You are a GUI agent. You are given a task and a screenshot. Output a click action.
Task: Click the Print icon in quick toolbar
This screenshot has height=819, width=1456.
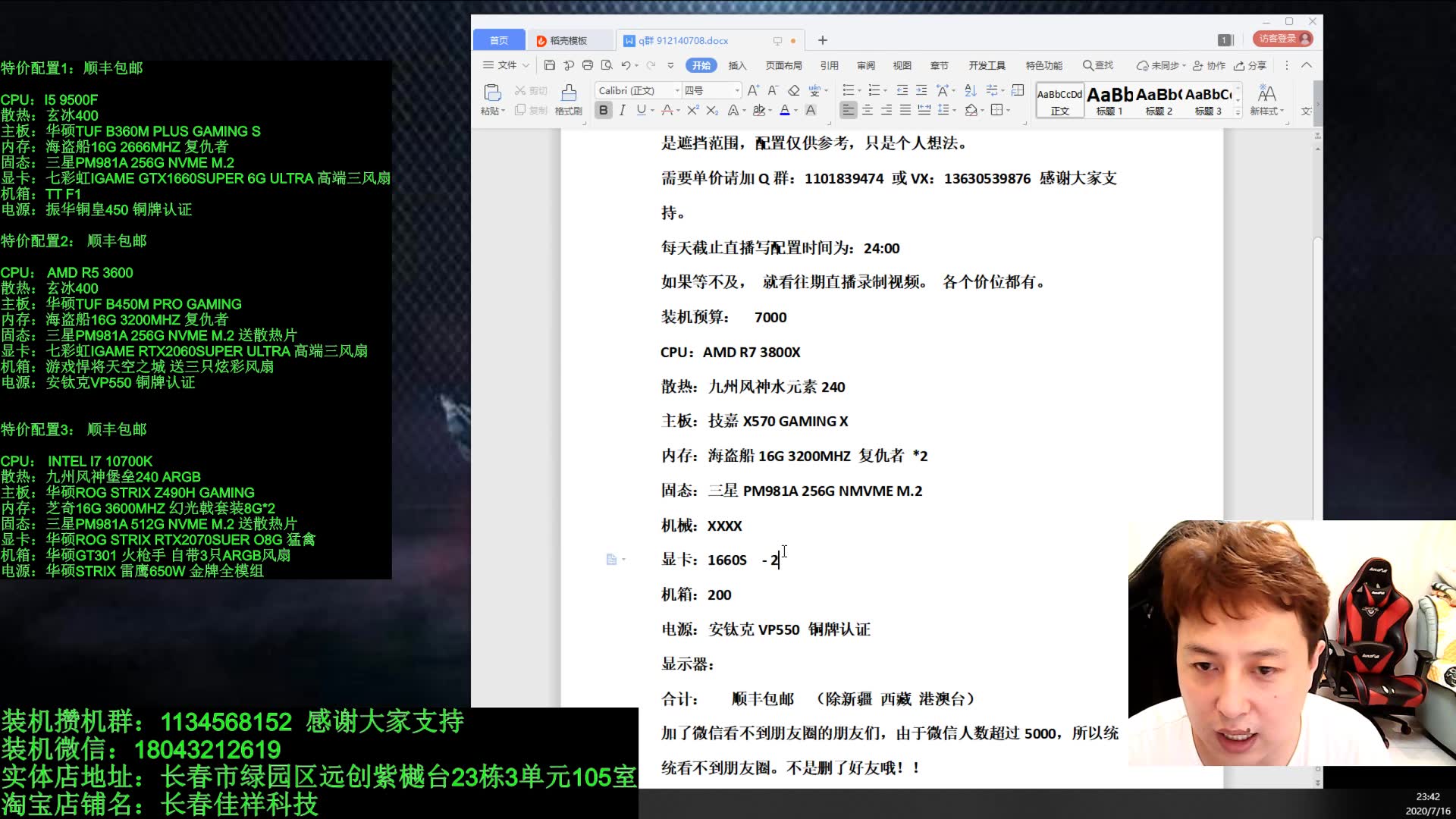tap(588, 65)
